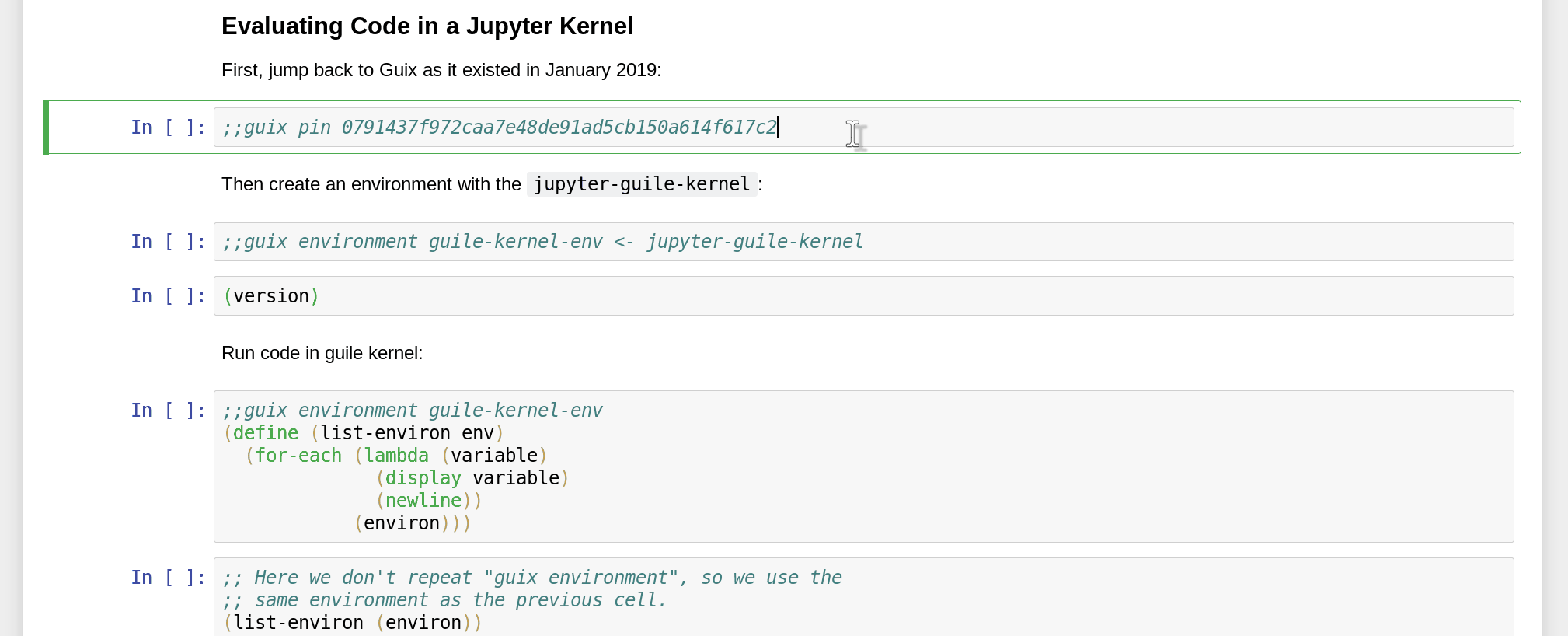Click the ';; Here we don't repeat' comment line
Image resolution: width=1568 pixels, height=636 pixels.
[x=532, y=578]
